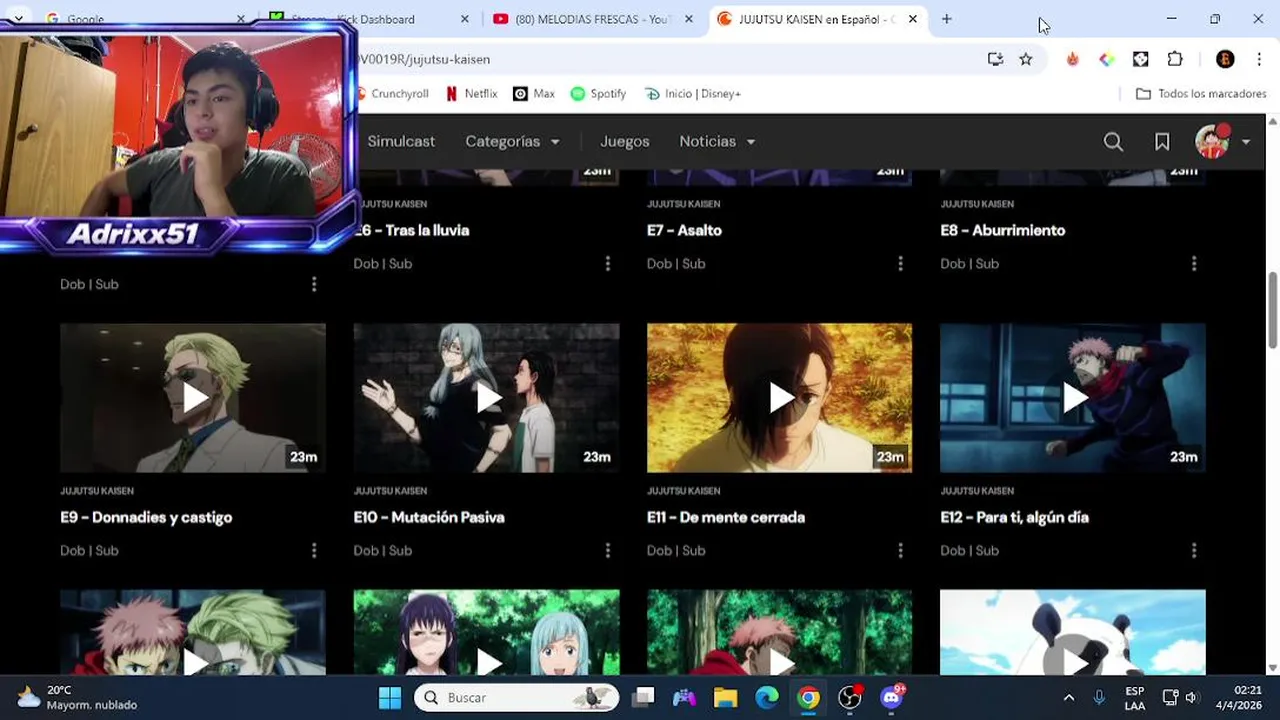This screenshot has height=720, width=1280.
Task: Open the Windows Start button
Action: (x=390, y=697)
